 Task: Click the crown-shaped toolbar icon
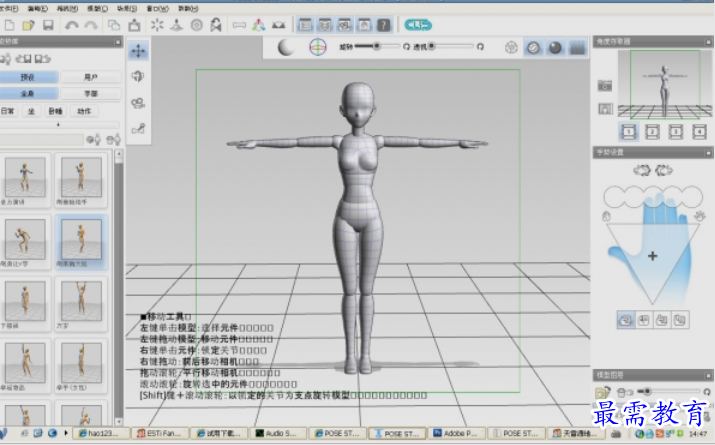click(x=278, y=25)
